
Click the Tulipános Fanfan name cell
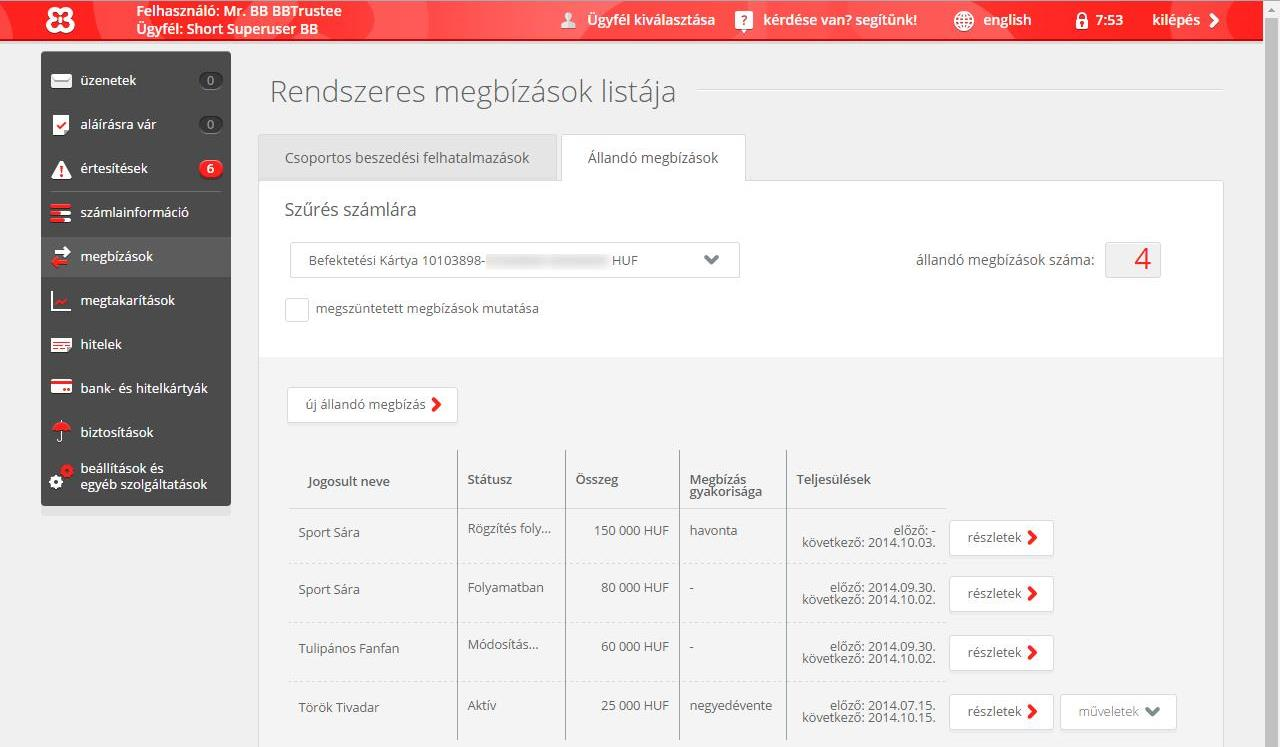point(349,649)
